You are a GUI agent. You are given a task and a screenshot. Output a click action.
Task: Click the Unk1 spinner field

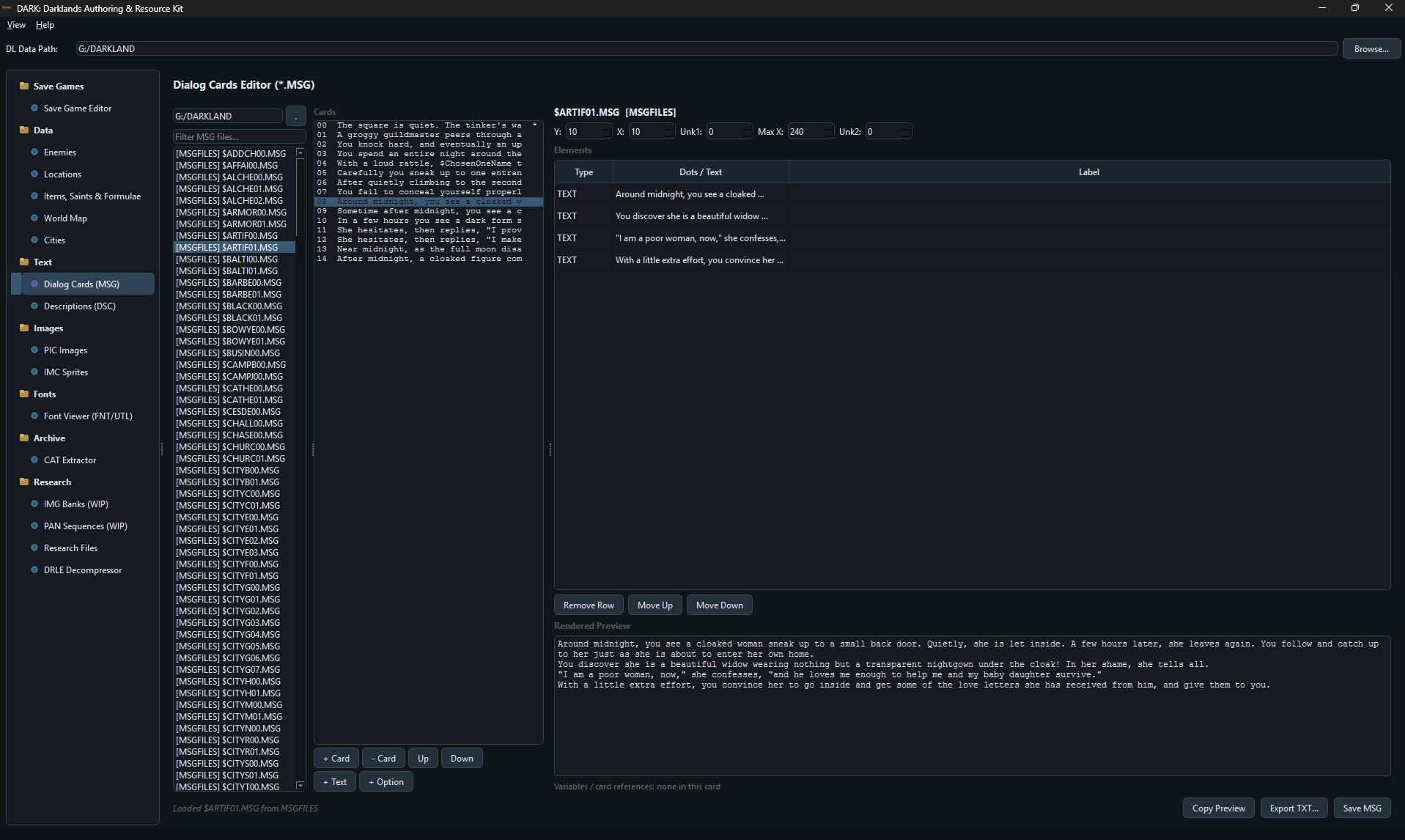click(x=729, y=132)
